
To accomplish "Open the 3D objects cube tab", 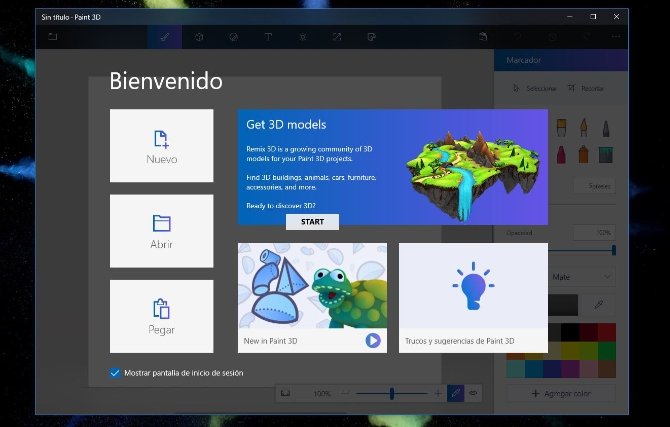I will tap(199, 37).
